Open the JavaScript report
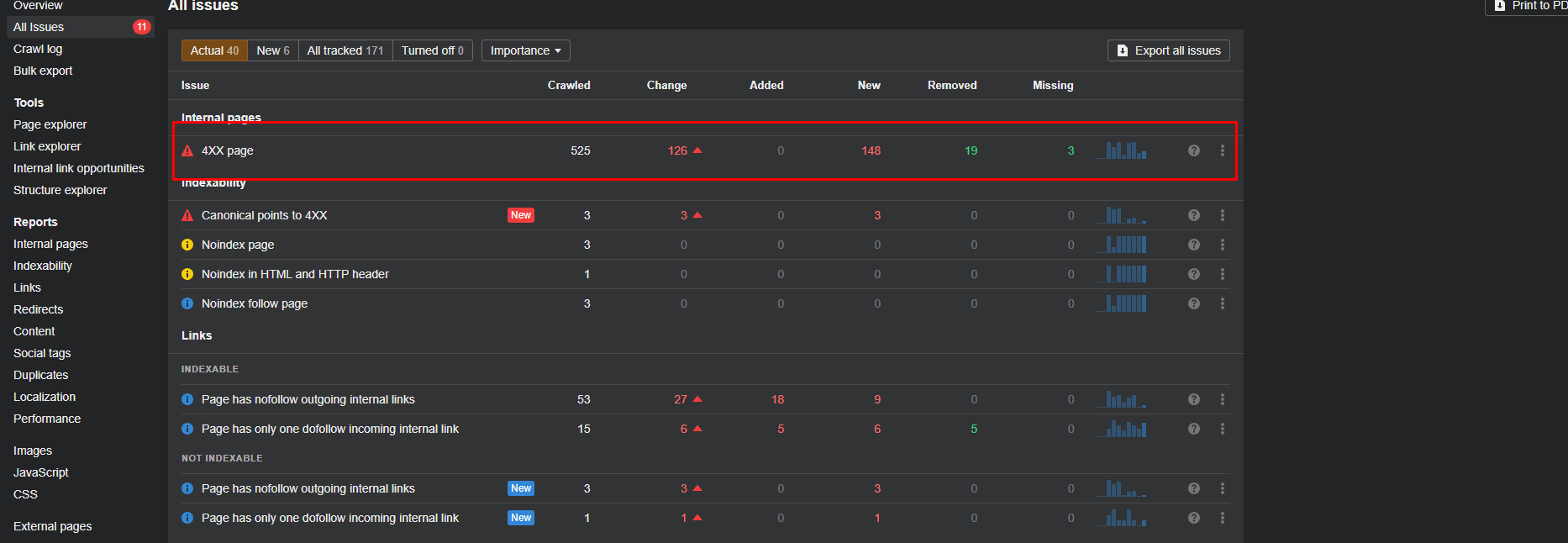The width and height of the screenshot is (1568, 543). click(41, 472)
